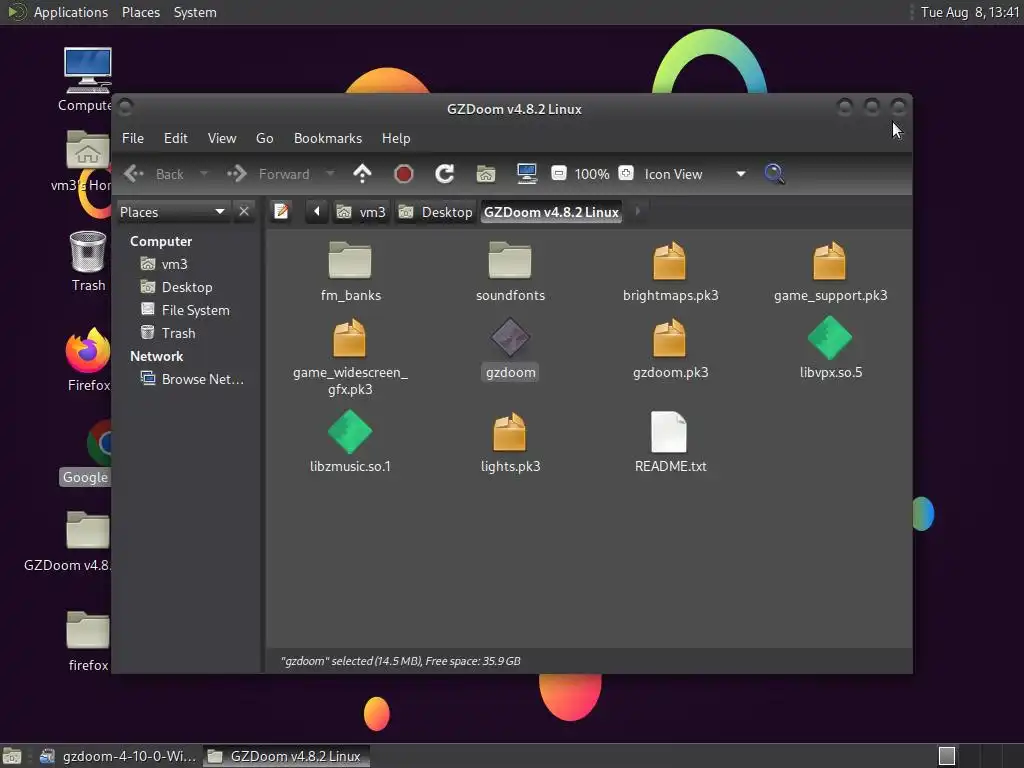The image size is (1024, 768).
Task: Open Browse Network in sidebar
Action: point(193,379)
